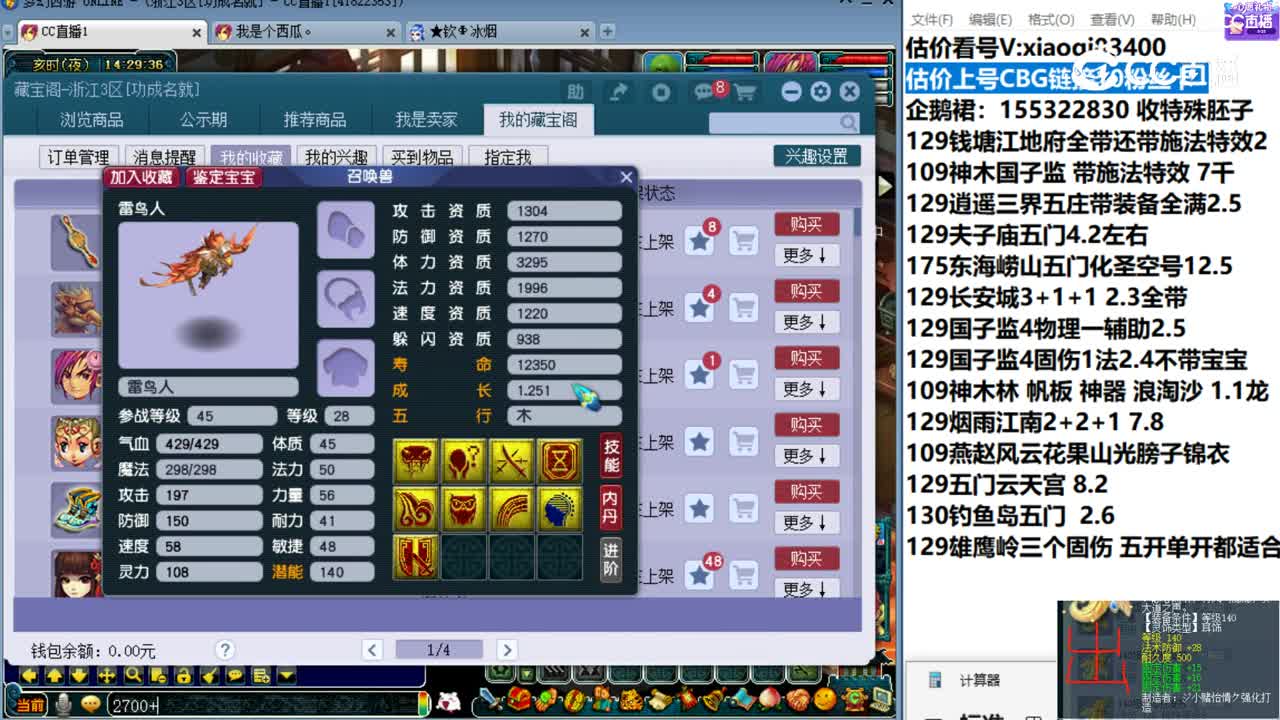Image resolution: width=1280 pixels, height=720 pixels.
Task: Open the shopping cart in title bar
Action: click(x=745, y=92)
